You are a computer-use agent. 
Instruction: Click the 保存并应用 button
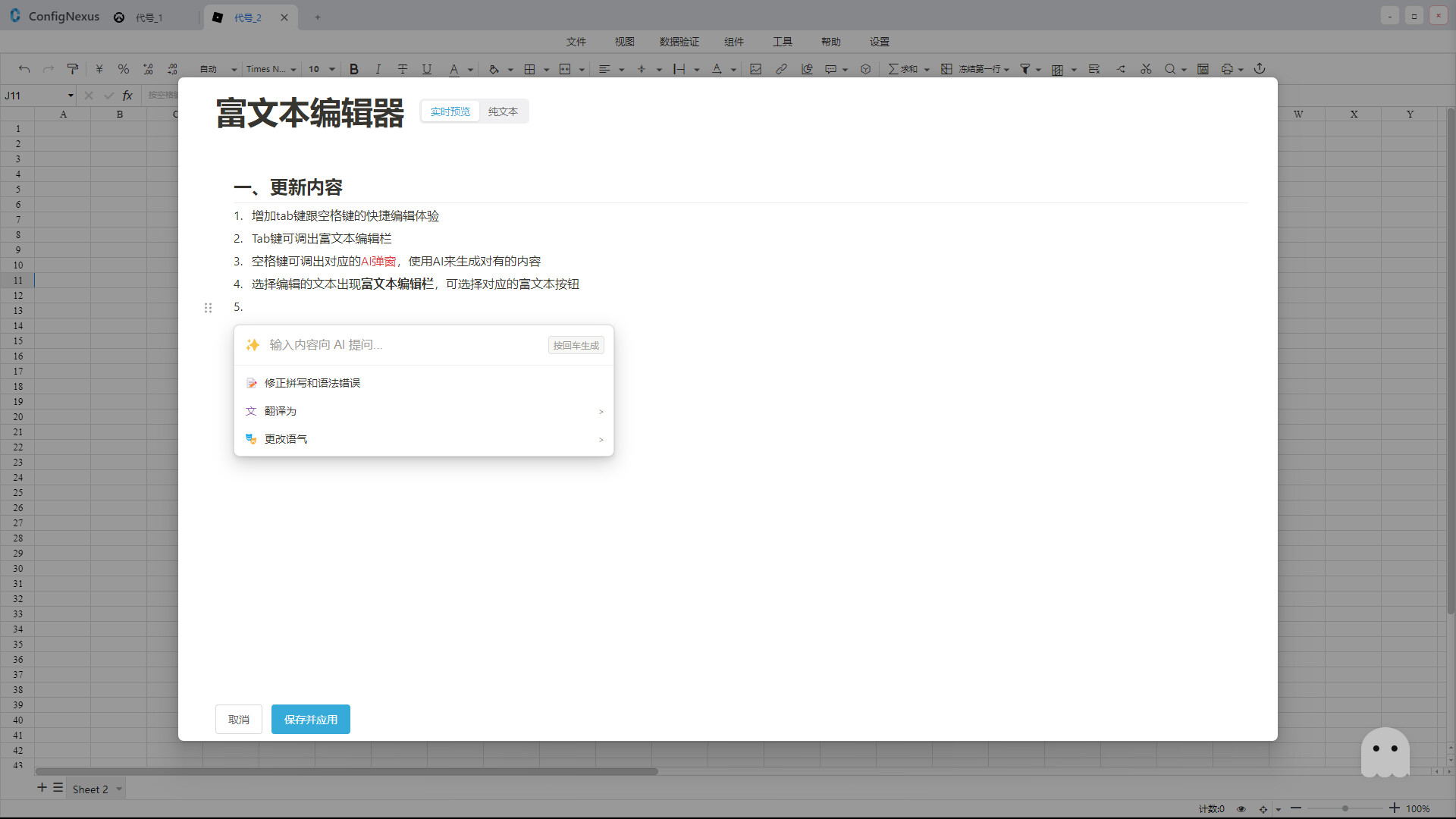pos(310,719)
